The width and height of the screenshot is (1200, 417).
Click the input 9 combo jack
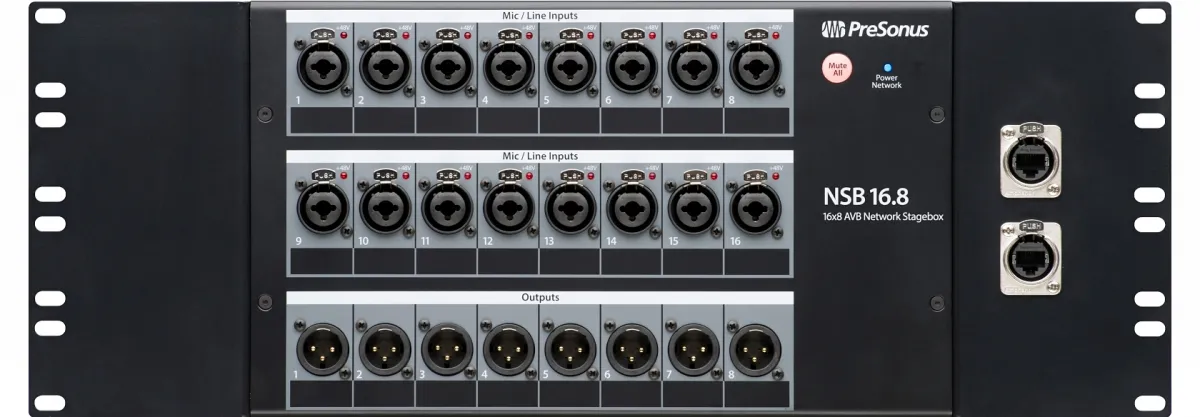[x=323, y=211]
